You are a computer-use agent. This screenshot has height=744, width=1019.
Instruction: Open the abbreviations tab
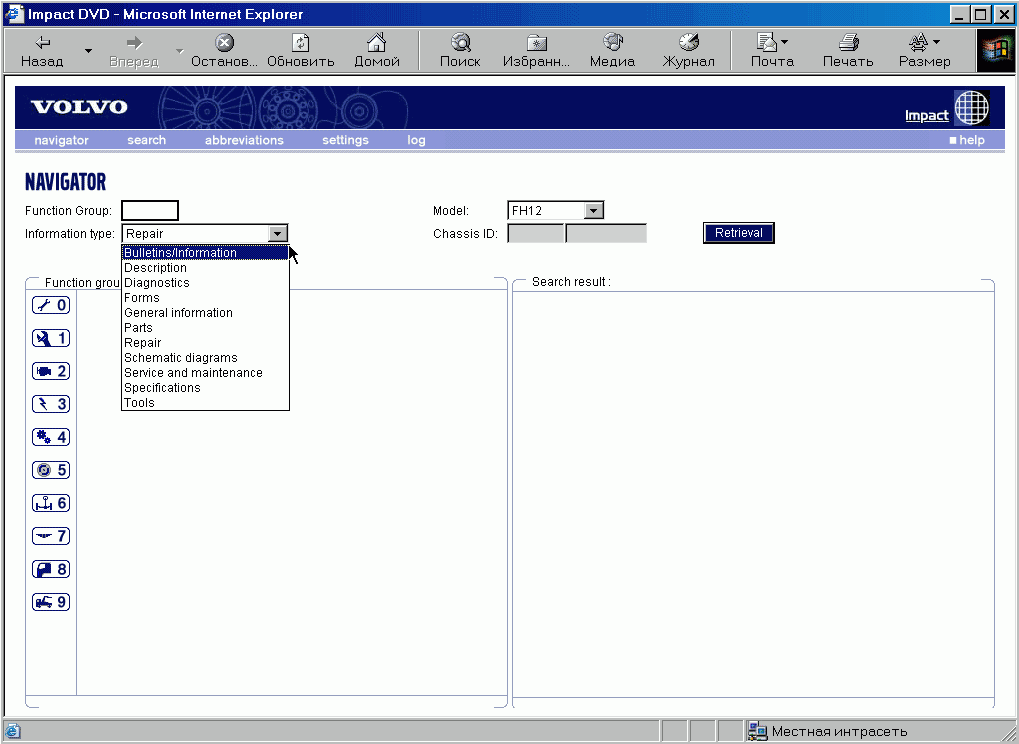point(244,140)
